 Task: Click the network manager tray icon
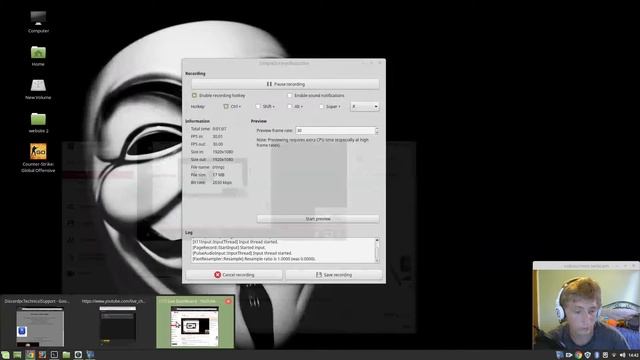pos(605,355)
